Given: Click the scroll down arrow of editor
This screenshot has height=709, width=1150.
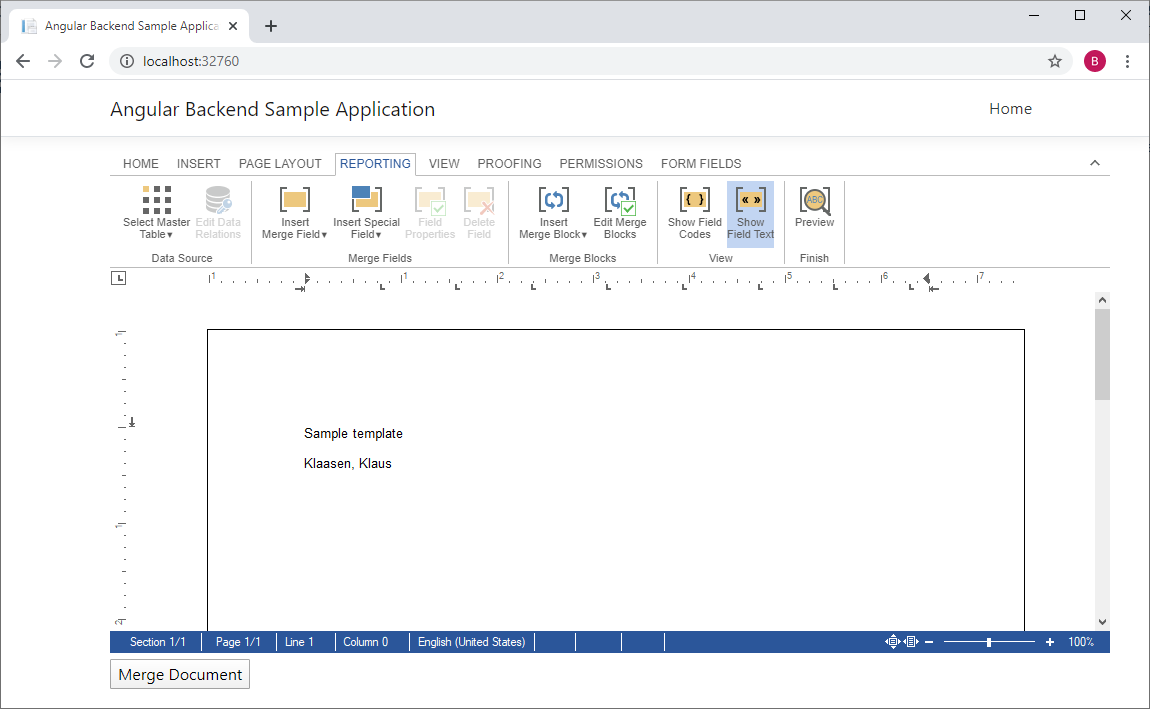Looking at the screenshot, I should point(1102,622).
